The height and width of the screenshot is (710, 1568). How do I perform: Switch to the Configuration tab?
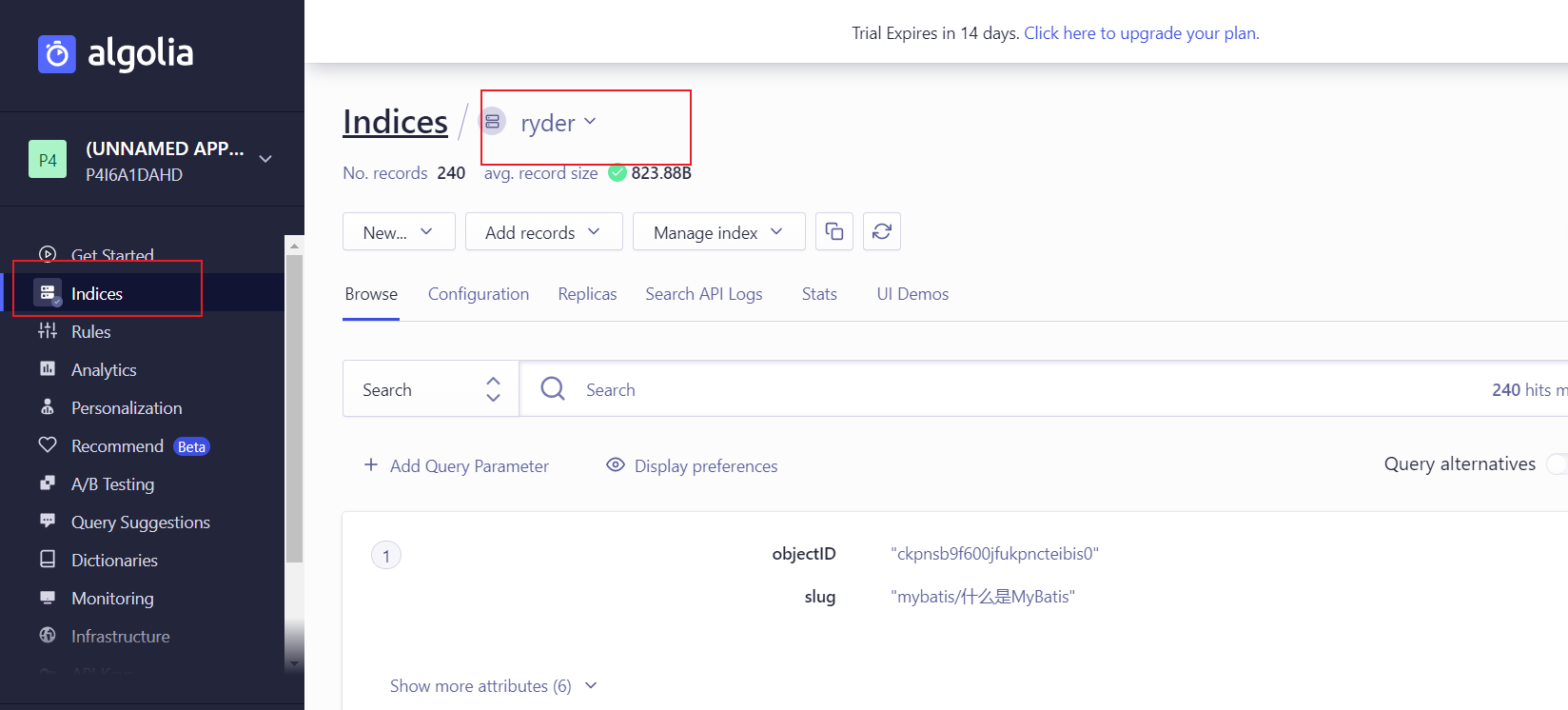click(x=479, y=294)
